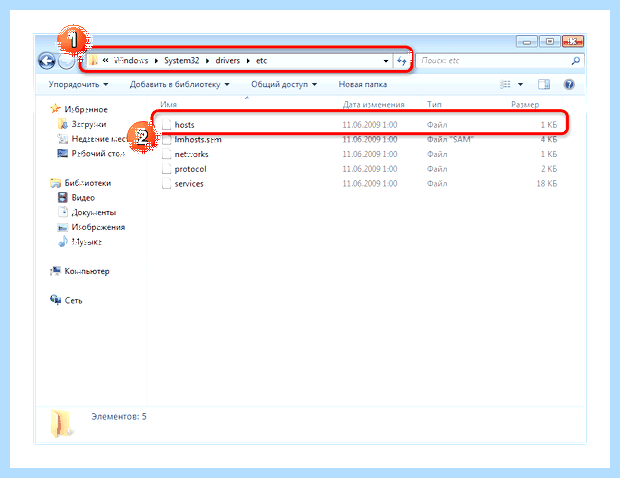Click the Компьютер icon
The height and width of the screenshot is (478, 620).
coord(55,271)
